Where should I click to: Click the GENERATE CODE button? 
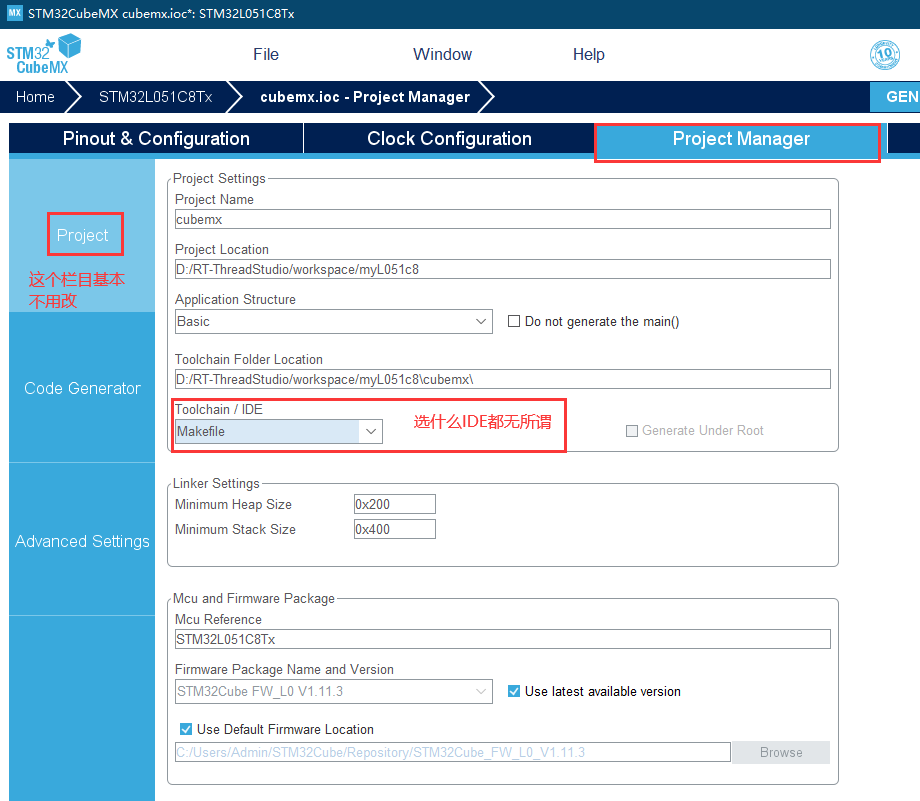coord(895,97)
